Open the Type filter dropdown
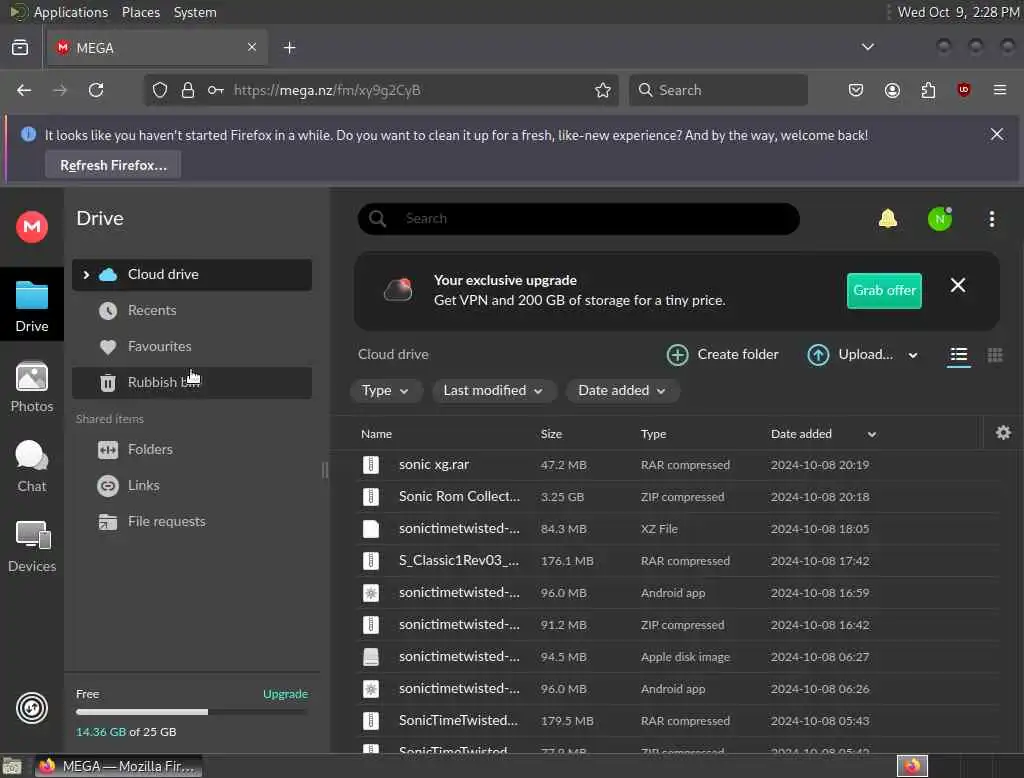1024x778 pixels. click(385, 391)
